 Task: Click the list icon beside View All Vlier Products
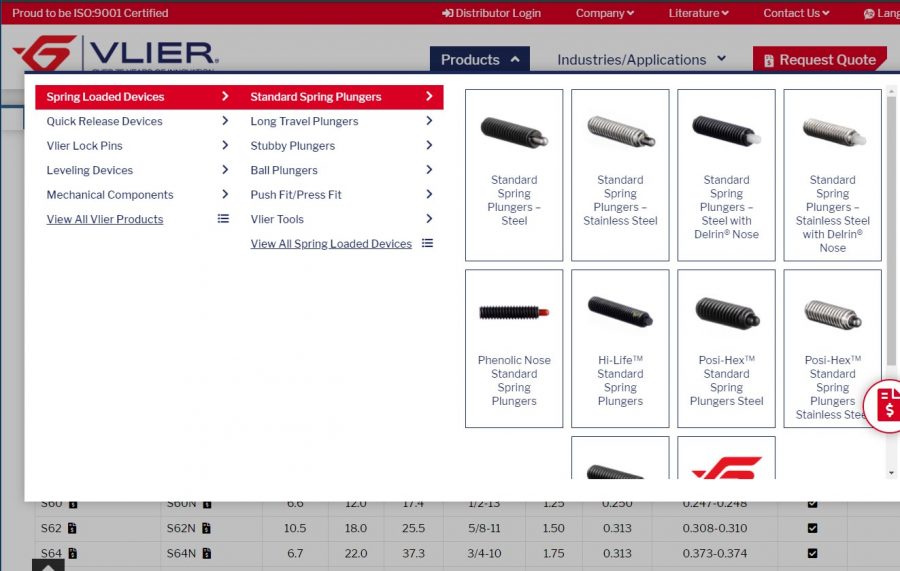pos(223,219)
